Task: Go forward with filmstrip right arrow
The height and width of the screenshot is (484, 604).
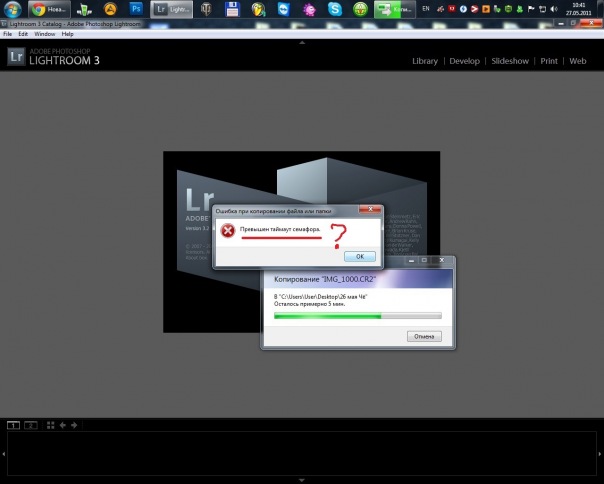Action: (x=74, y=425)
